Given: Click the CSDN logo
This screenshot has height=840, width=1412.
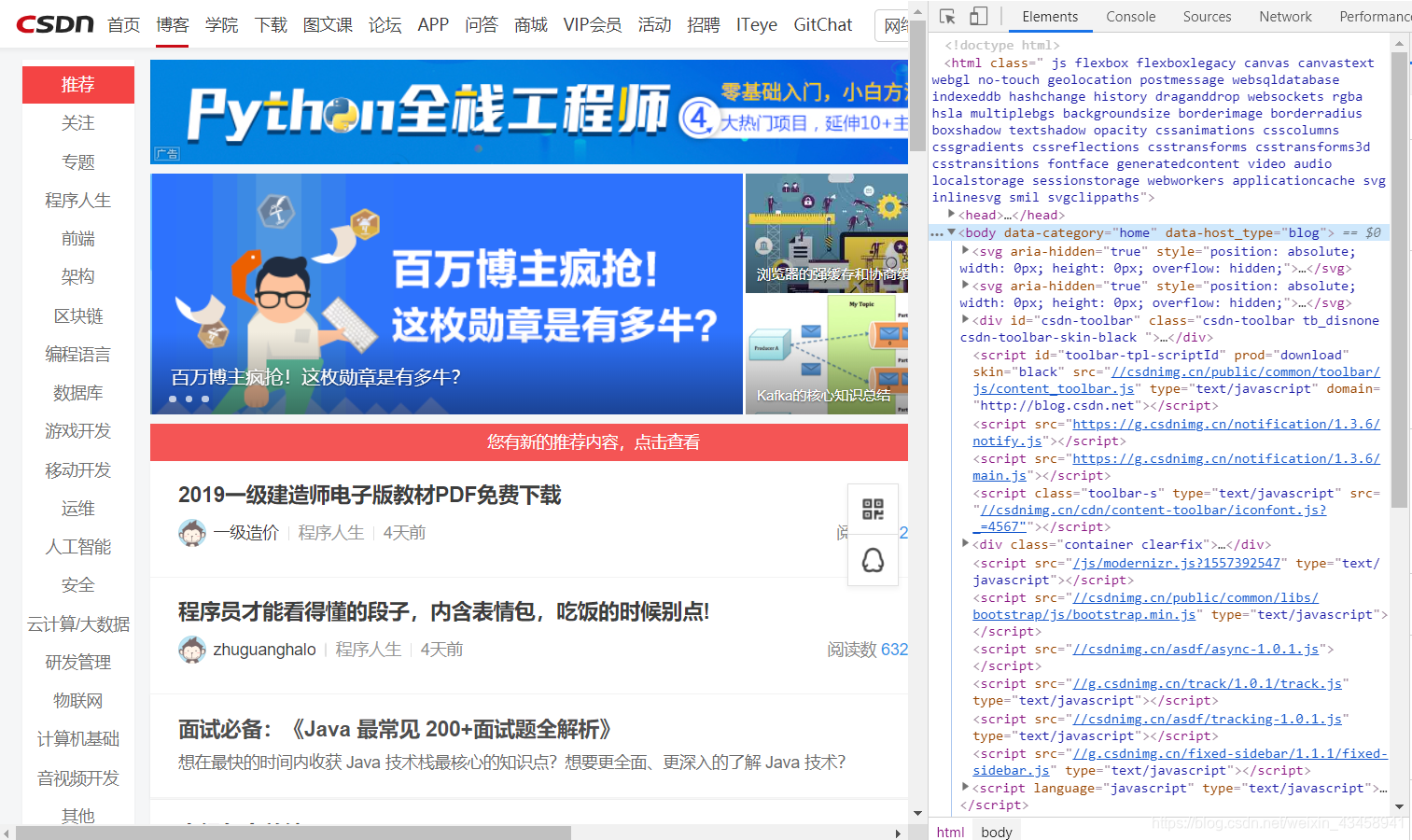Looking at the screenshot, I should click(x=55, y=24).
